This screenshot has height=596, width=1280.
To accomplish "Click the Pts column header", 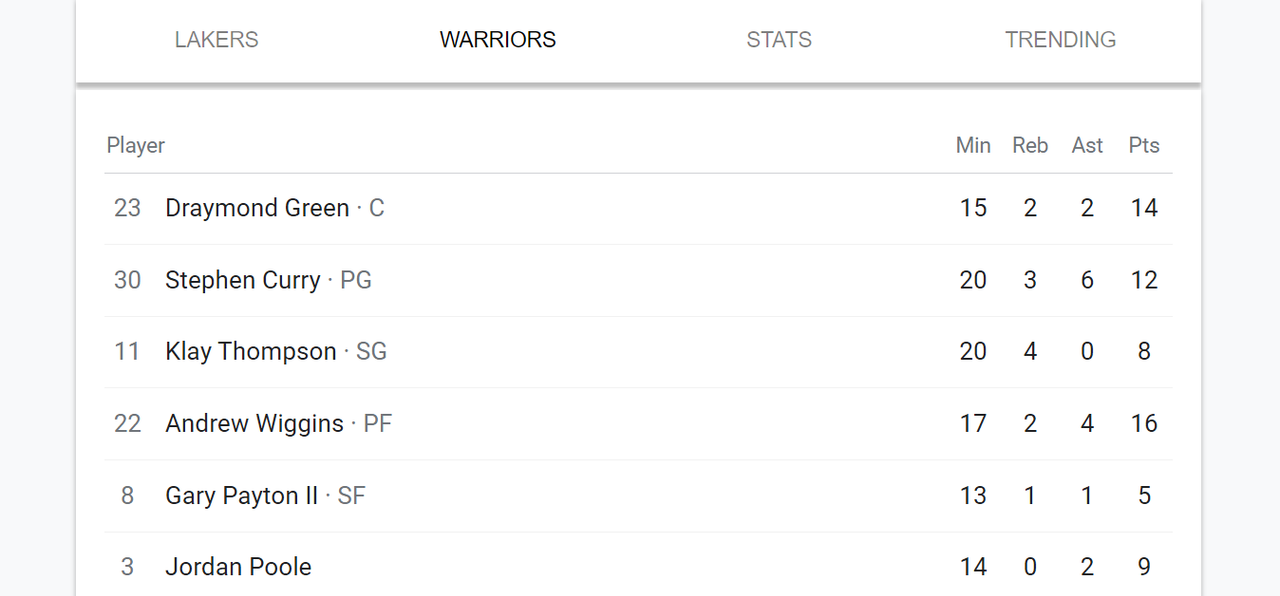I will point(1144,146).
